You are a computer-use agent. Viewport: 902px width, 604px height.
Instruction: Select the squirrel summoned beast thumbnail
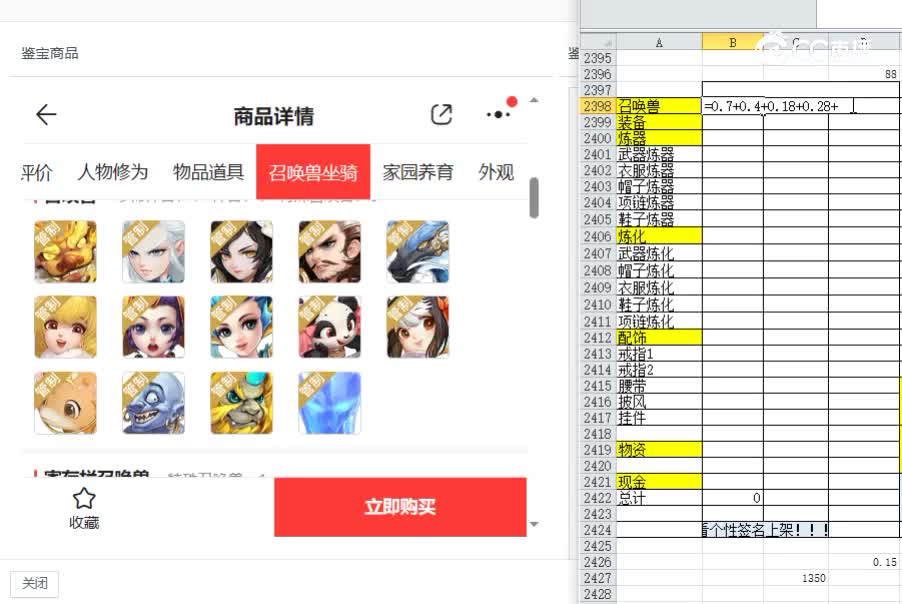(x=65, y=403)
